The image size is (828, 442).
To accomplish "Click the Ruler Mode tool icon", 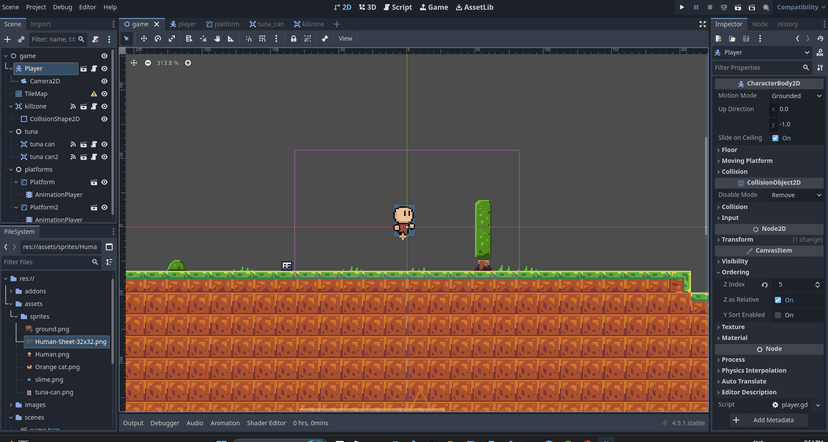I will (231, 38).
